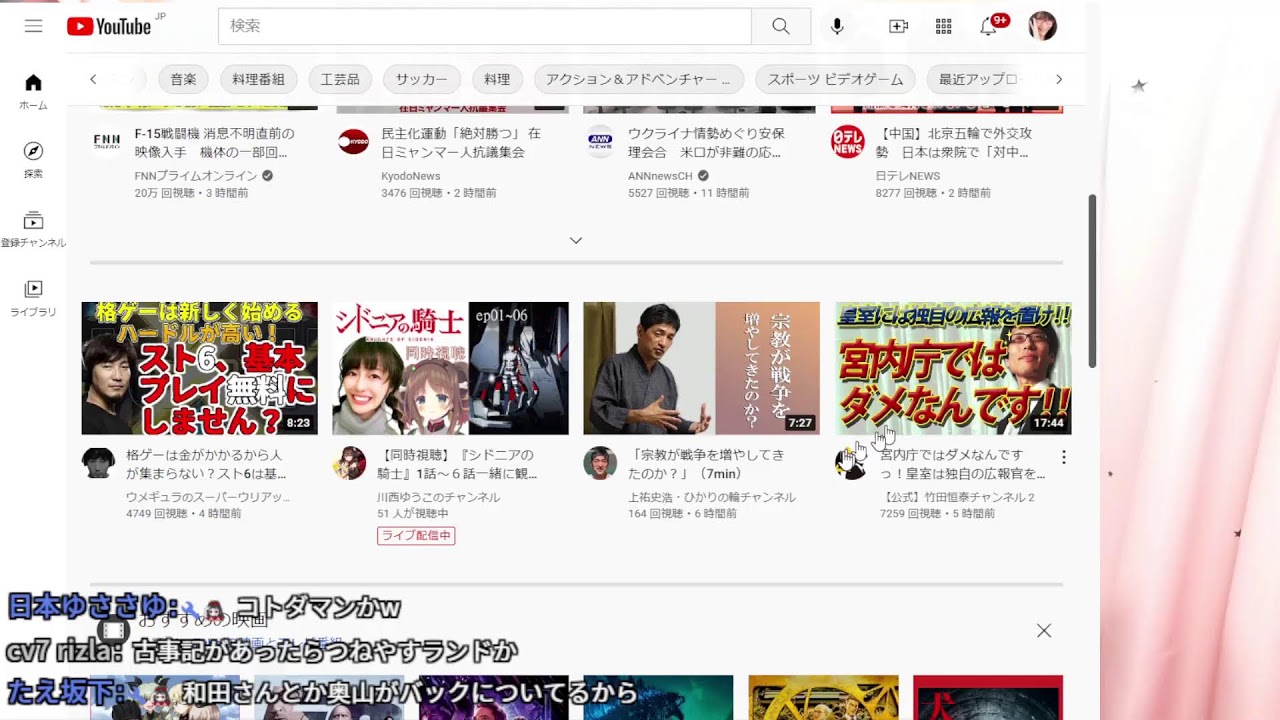Click the search magnifier icon
Image resolution: width=1280 pixels, height=720 pixels.
click(x=780, y=26)
